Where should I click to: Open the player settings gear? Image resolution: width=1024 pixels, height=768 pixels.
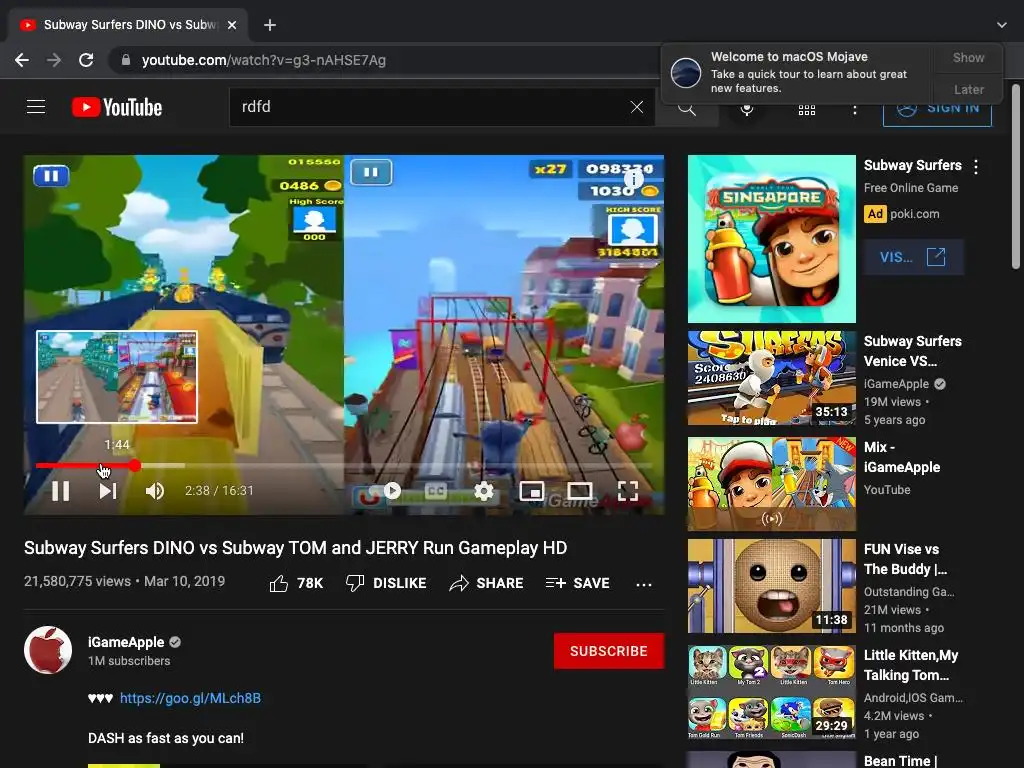point(483,490)
